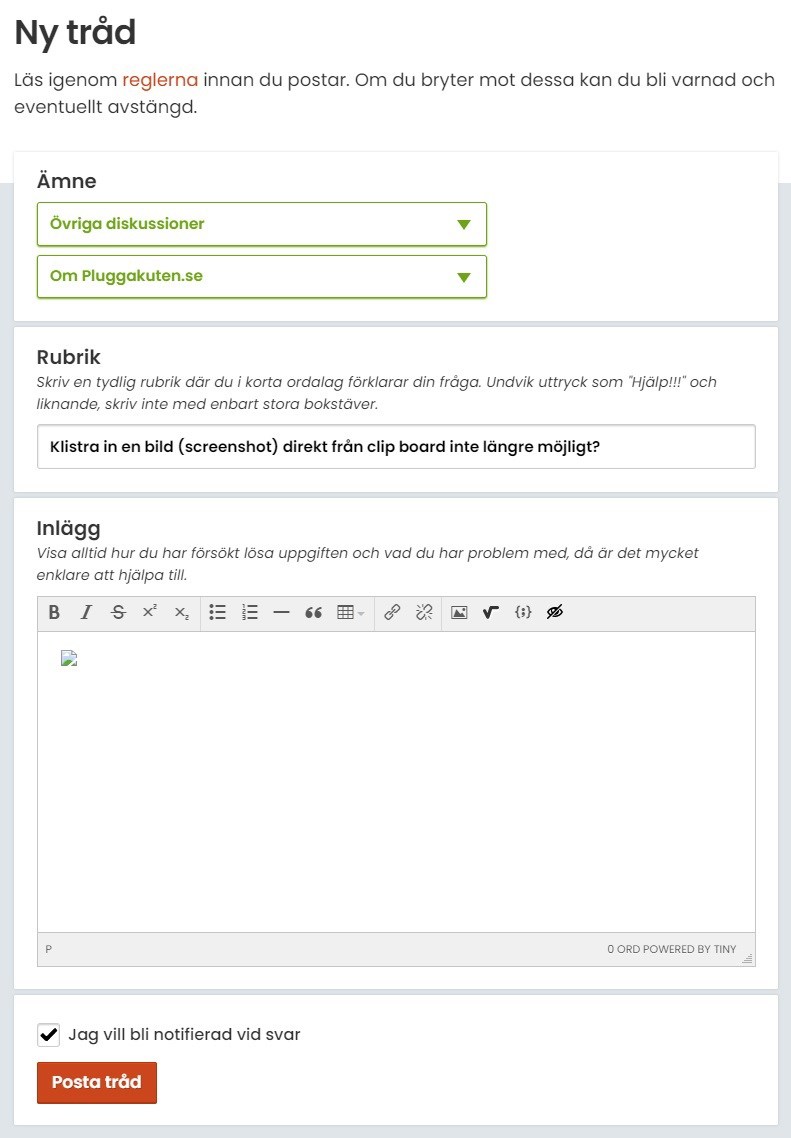Uncheck "Jag vill bli notifierad vid svar"
This screenshot has width=791, height=1138.
[48, 1034]
